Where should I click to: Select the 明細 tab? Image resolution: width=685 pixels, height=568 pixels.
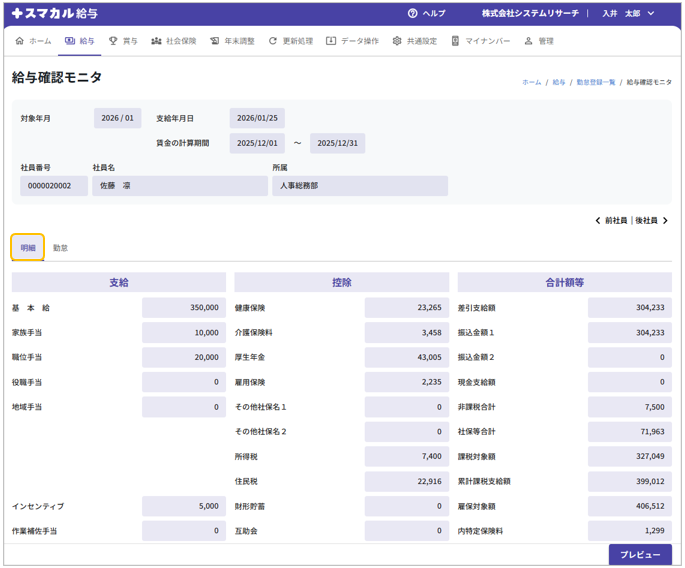point(28,248)
